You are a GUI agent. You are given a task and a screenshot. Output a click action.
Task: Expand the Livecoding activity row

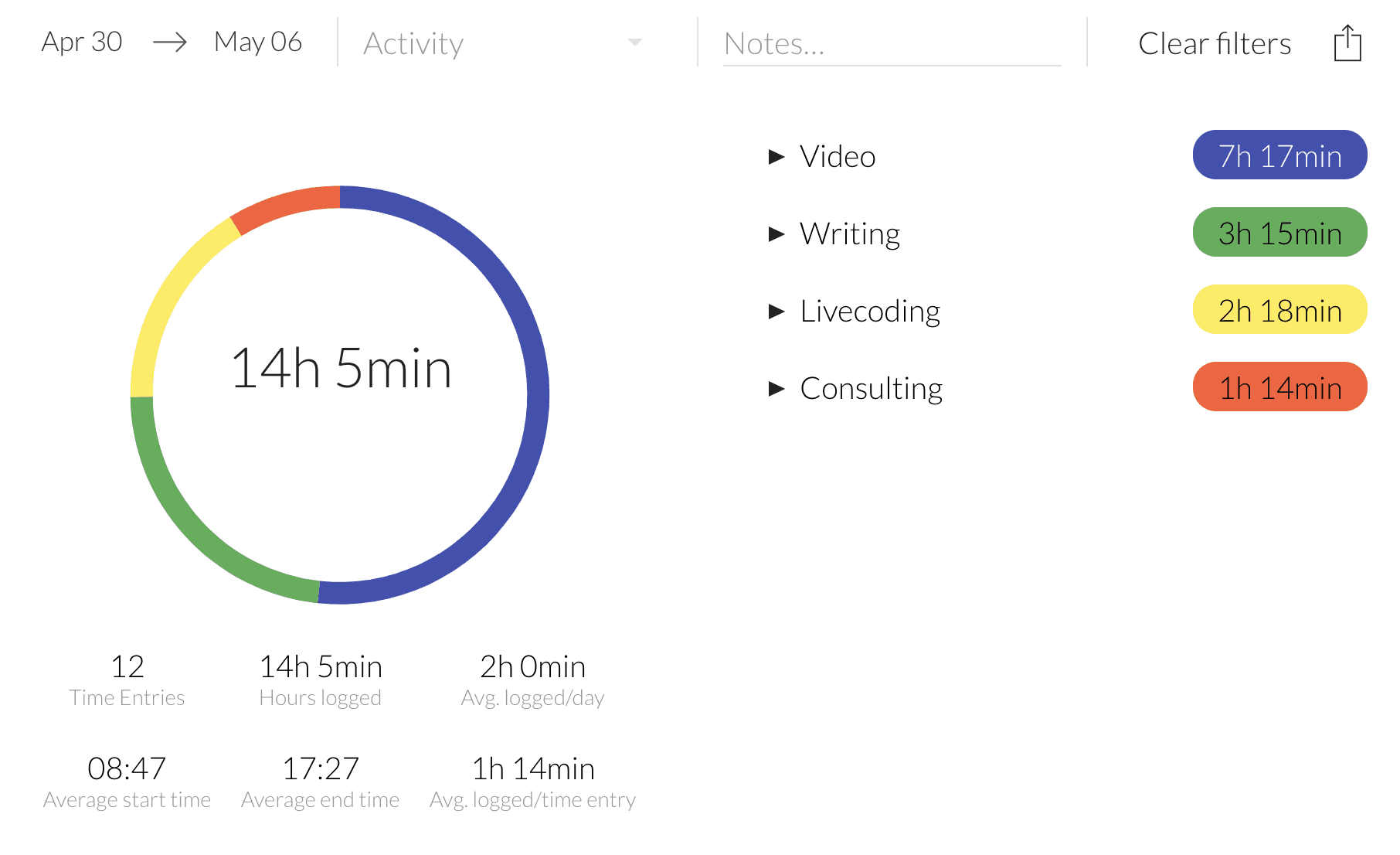pos(776,312)
